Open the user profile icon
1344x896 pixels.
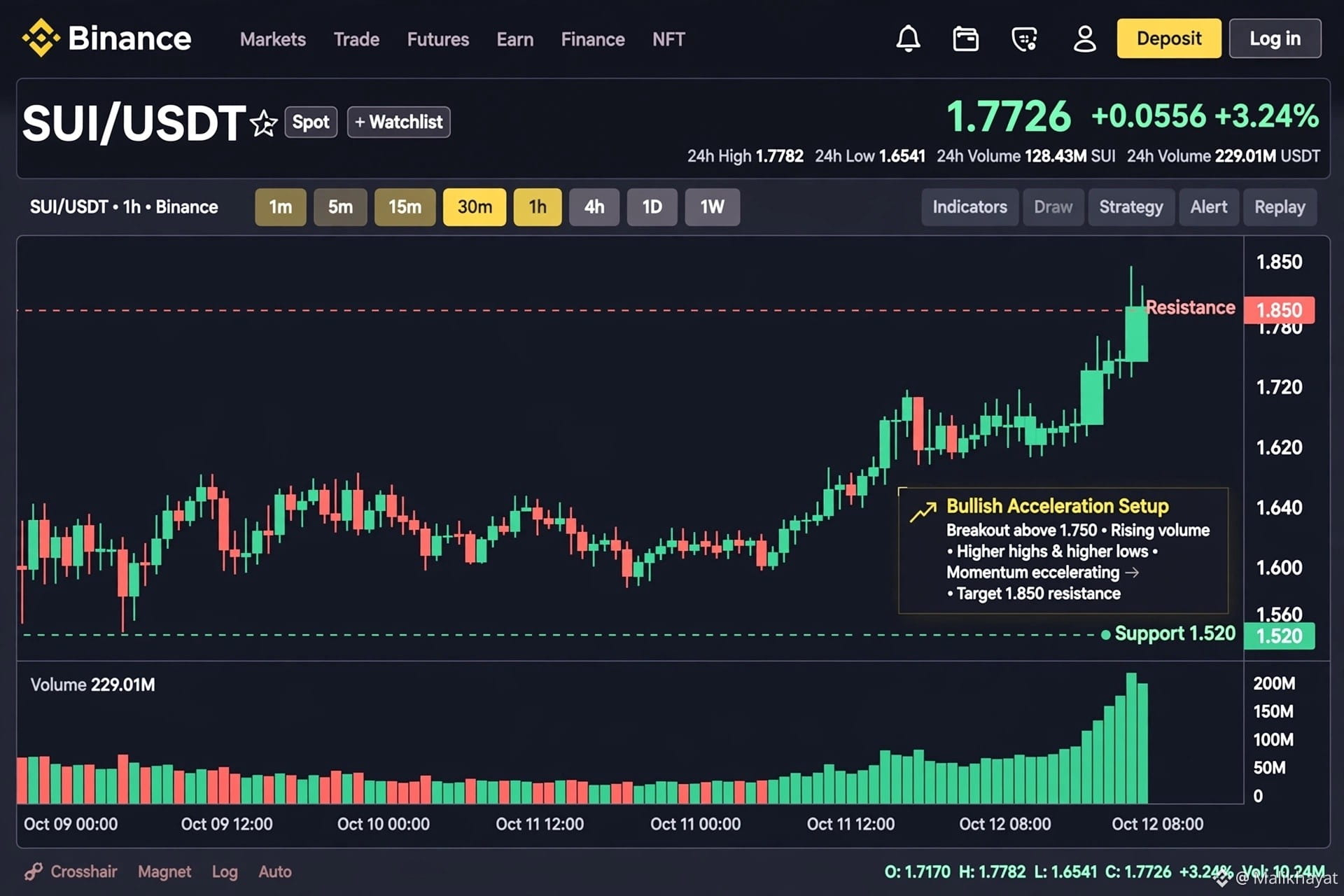point(1085,38)
